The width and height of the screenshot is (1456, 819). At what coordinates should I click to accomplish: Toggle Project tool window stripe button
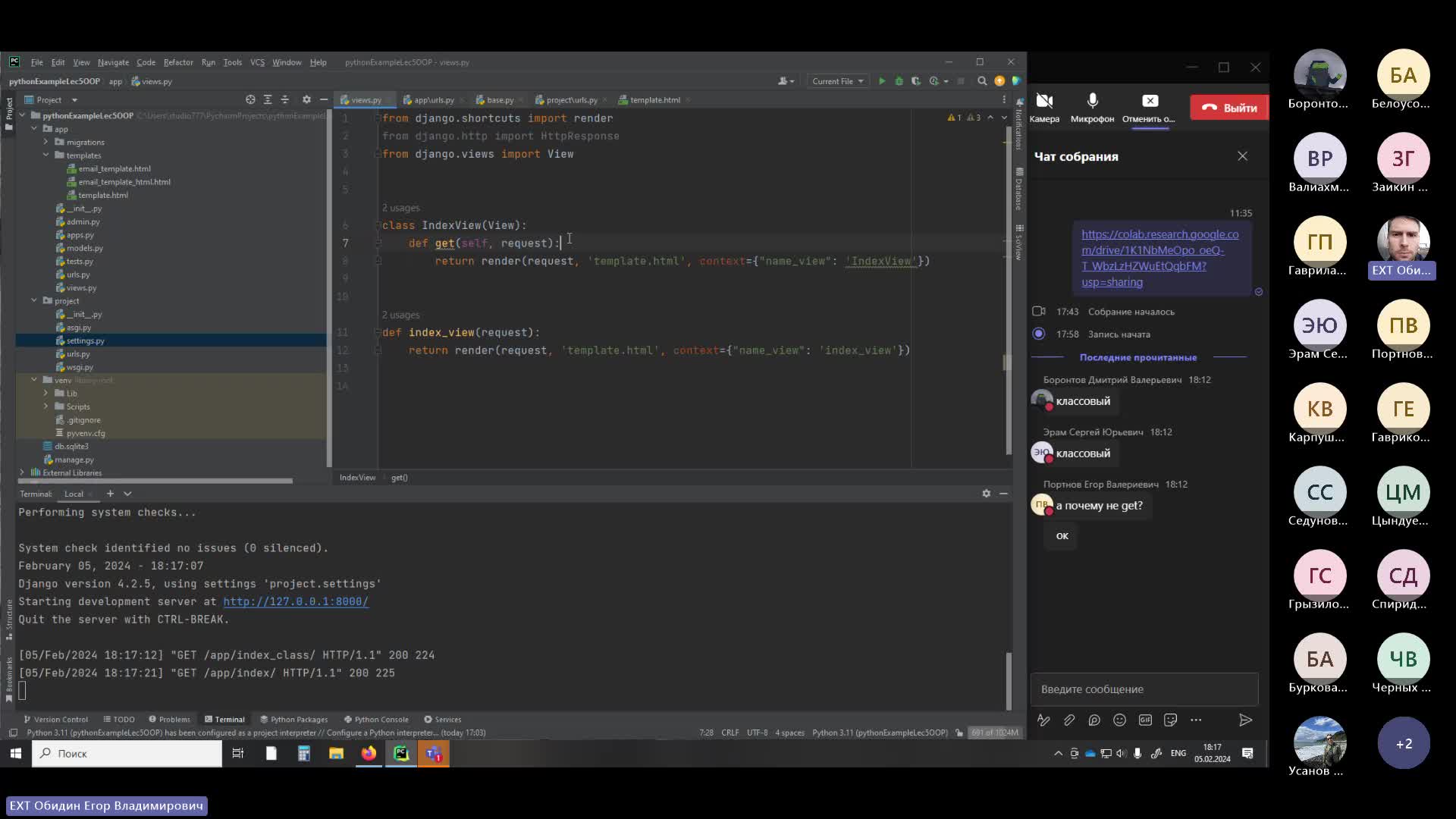(x=9, y=113)
